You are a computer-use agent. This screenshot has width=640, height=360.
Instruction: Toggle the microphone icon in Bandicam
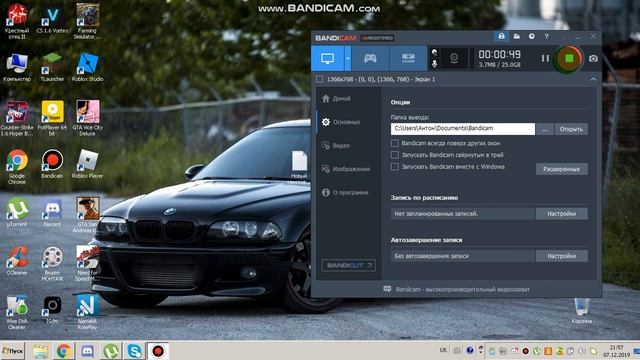434,64
